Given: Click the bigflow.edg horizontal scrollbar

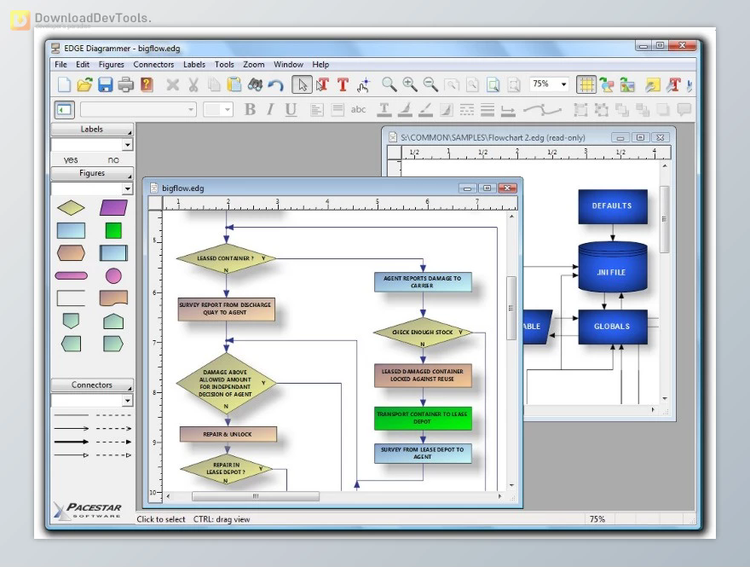Looking at the screenshot, I should 255,496.
